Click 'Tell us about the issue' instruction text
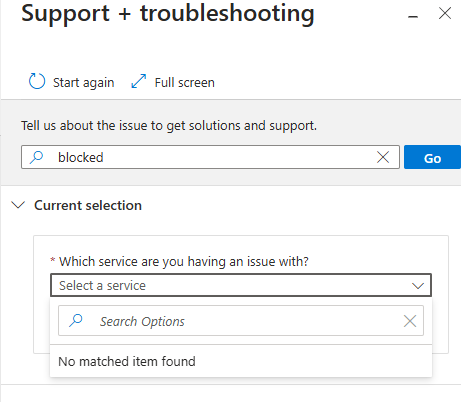461x402 pixels. pyautogui.click(x=169, y=126)
